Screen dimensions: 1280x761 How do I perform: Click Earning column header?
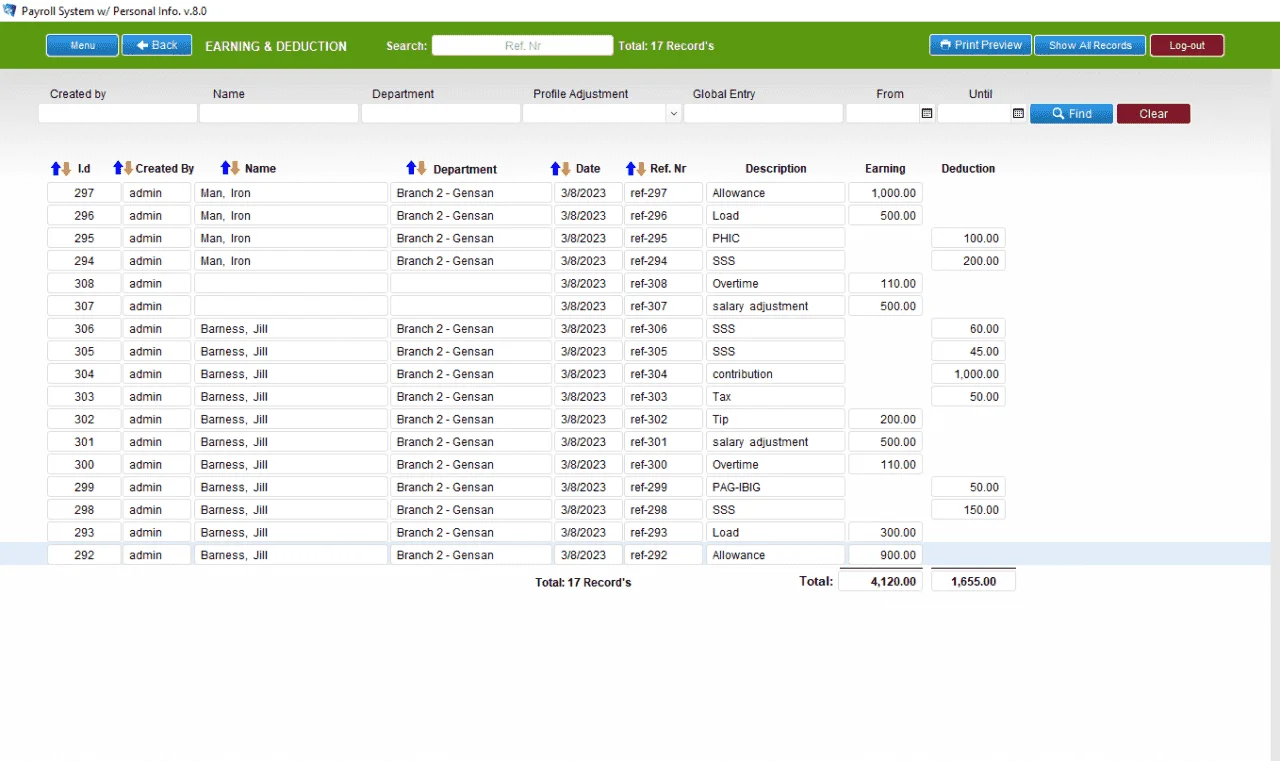(885, 169)
